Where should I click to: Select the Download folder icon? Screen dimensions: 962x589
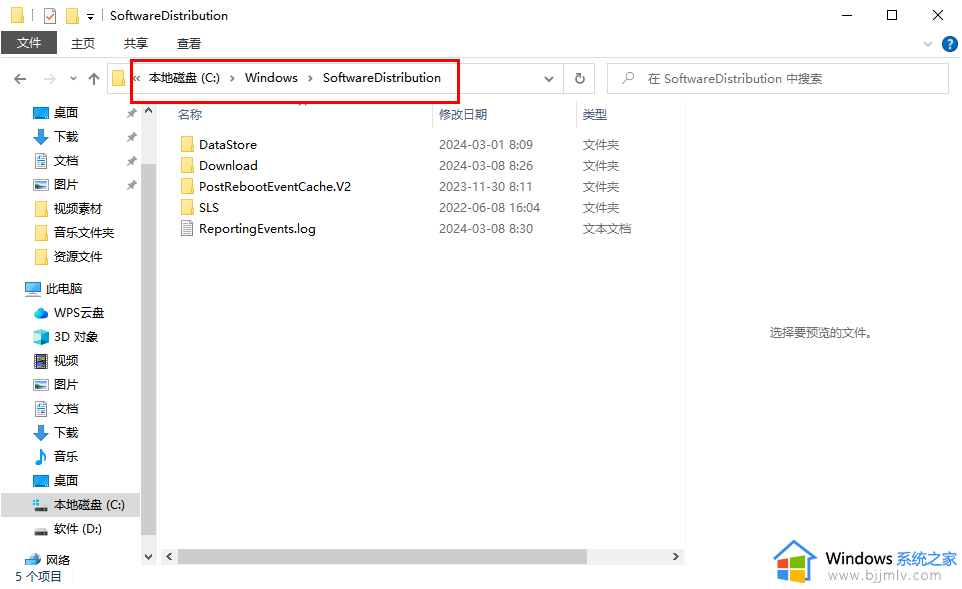coord(187,165)
